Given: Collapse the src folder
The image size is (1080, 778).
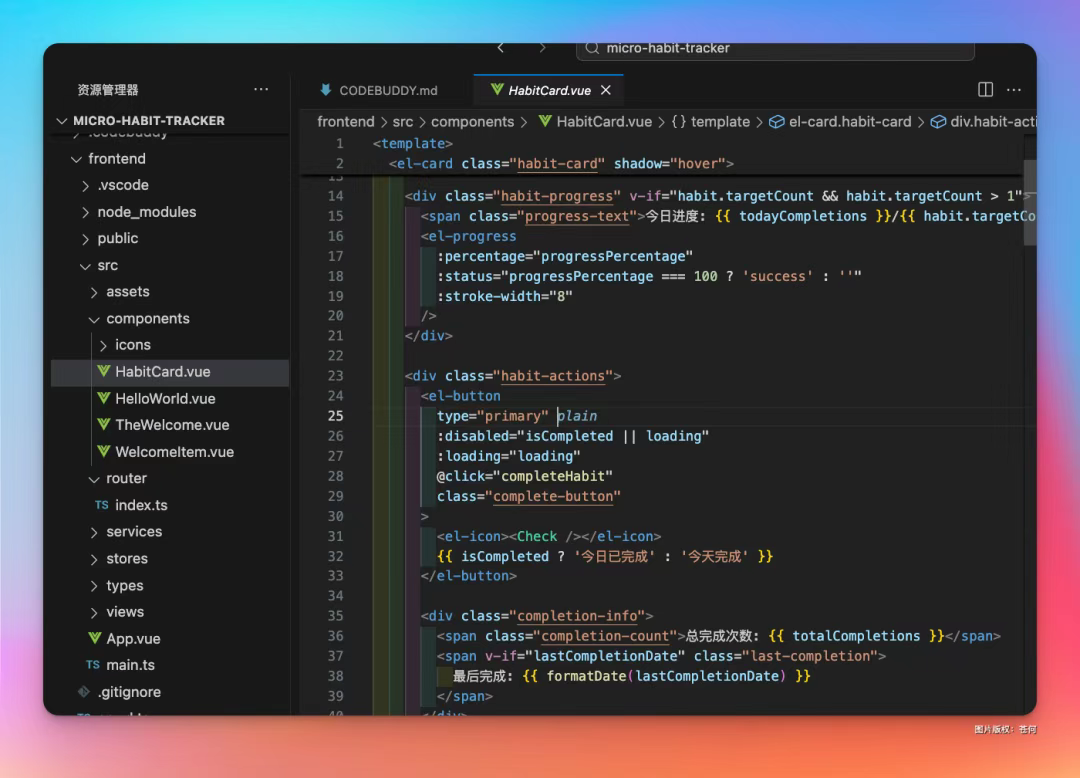Looking at the screenshot, I should pyautogui.click(x=107, y=265).
